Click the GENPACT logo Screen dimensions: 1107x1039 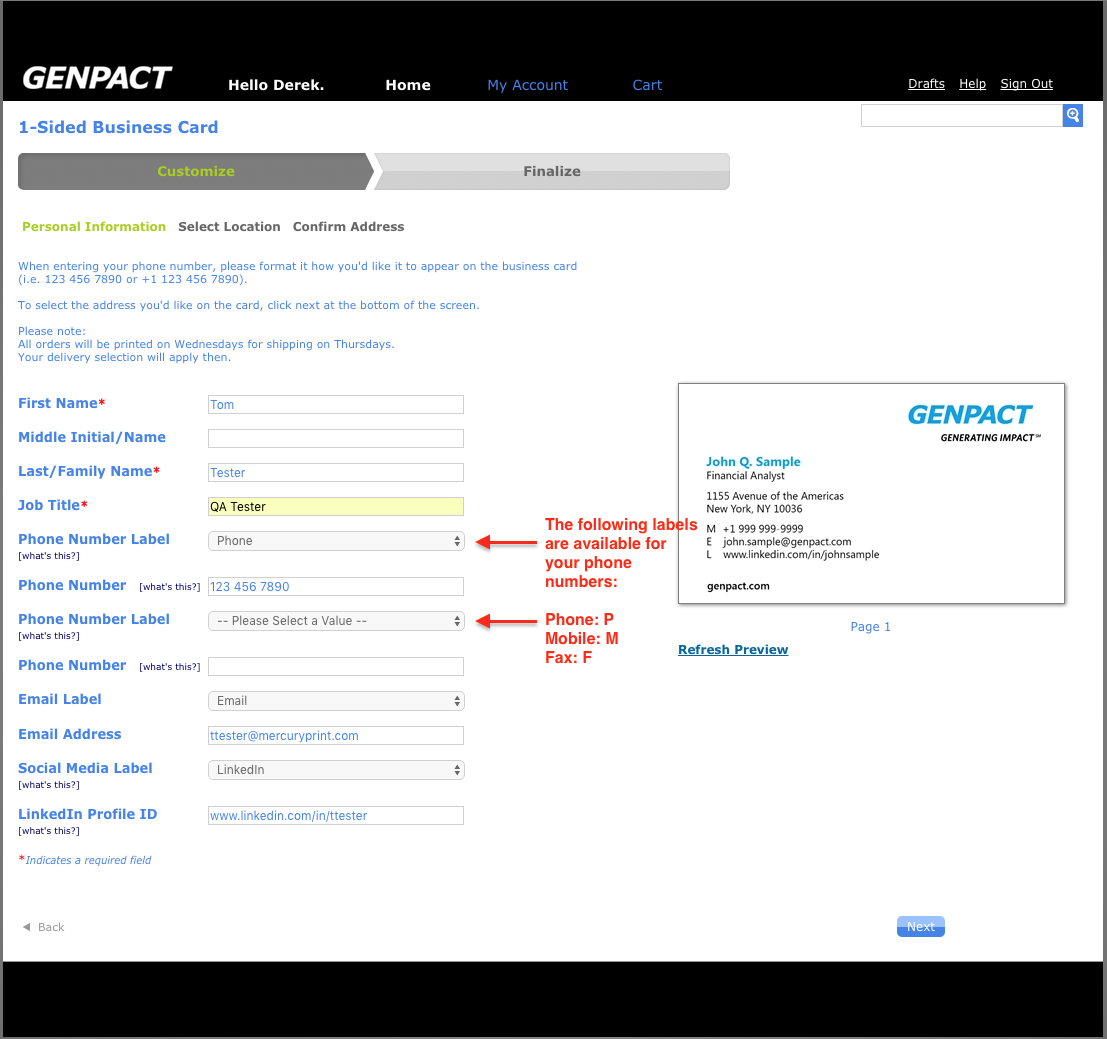pyautogui.click(x=97, y=78)
